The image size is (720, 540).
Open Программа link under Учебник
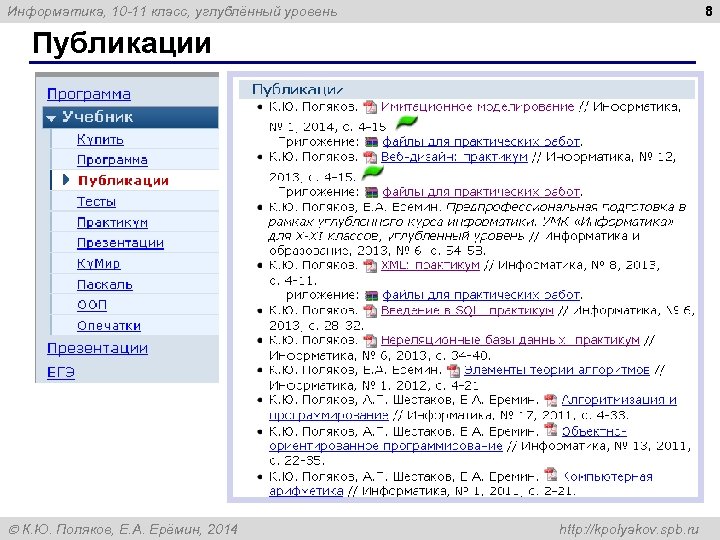tap(112, 160)
